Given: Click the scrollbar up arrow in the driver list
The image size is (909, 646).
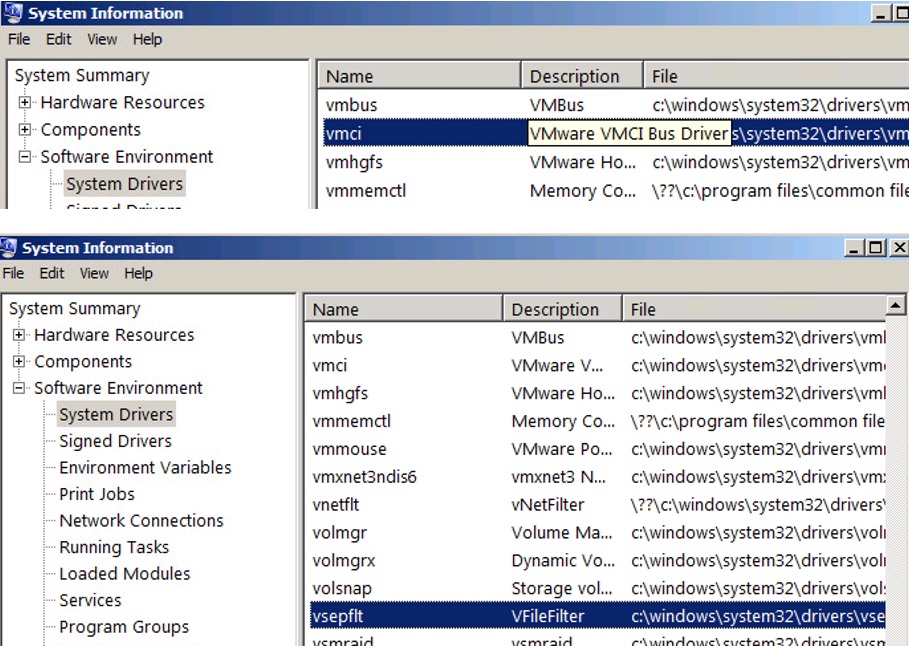Looking at the screenshot, I should (895, 305).
